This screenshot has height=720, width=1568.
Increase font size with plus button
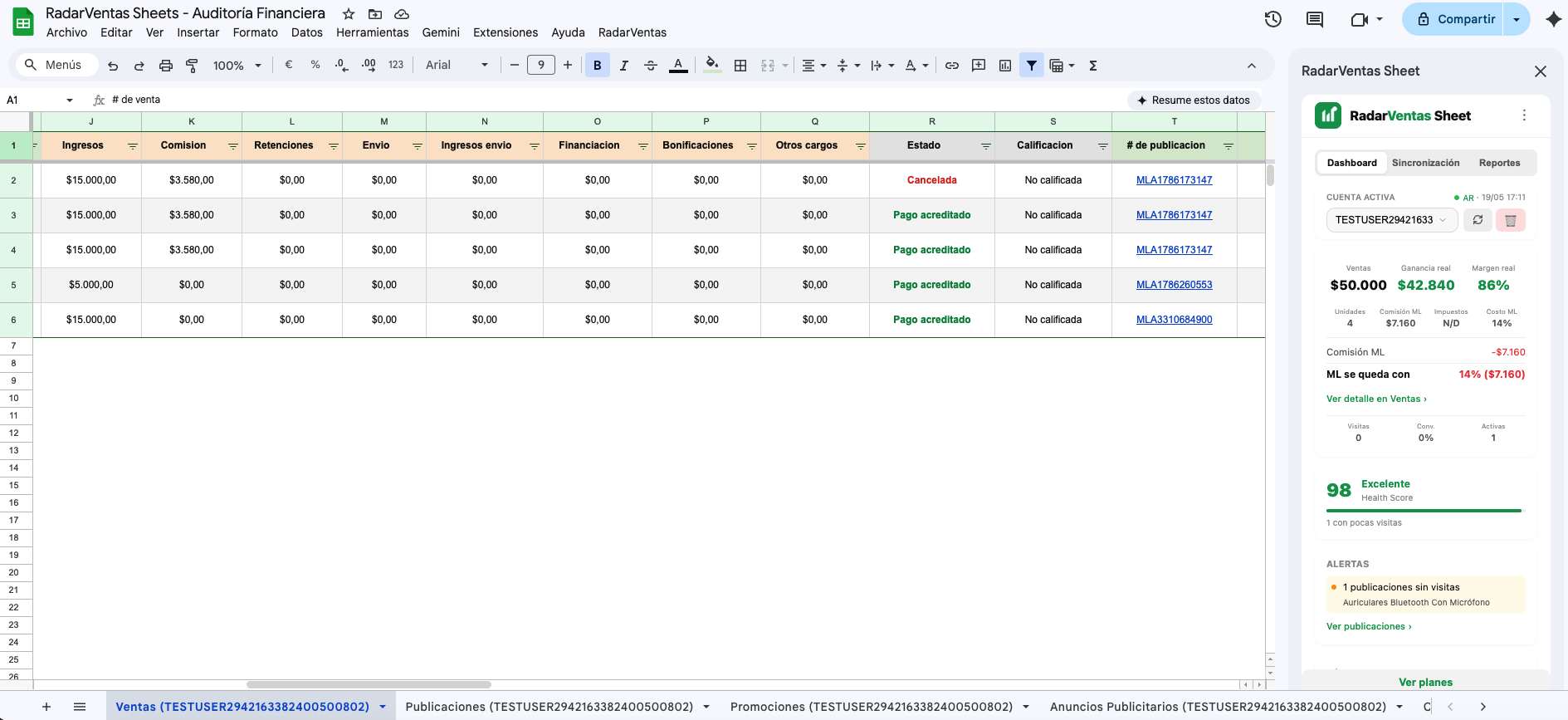tap(568, 65)
